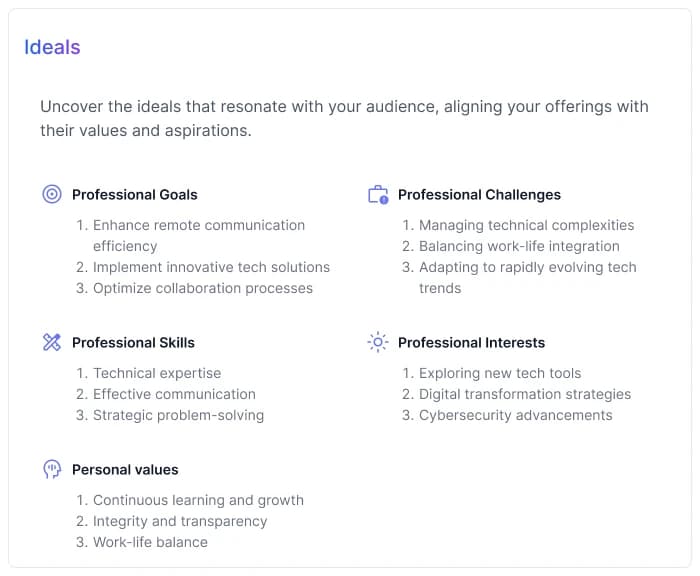This screenshot has width=700, height=576.
Task: Click the briefcase icon beside Professional Challenges
Action: tap(378, 195)
